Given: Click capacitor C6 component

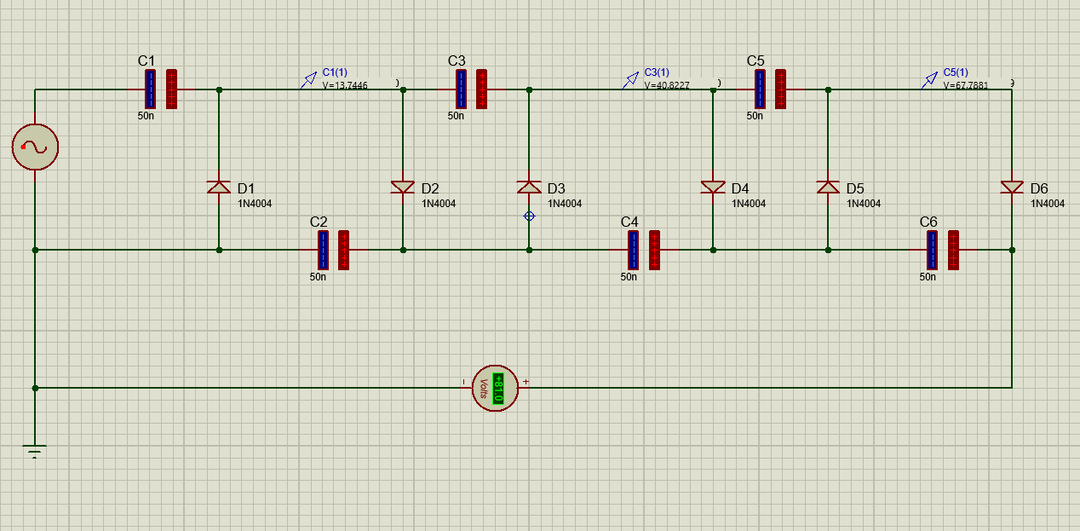Looking at the screenshot, I should click(x=943, y=250).
